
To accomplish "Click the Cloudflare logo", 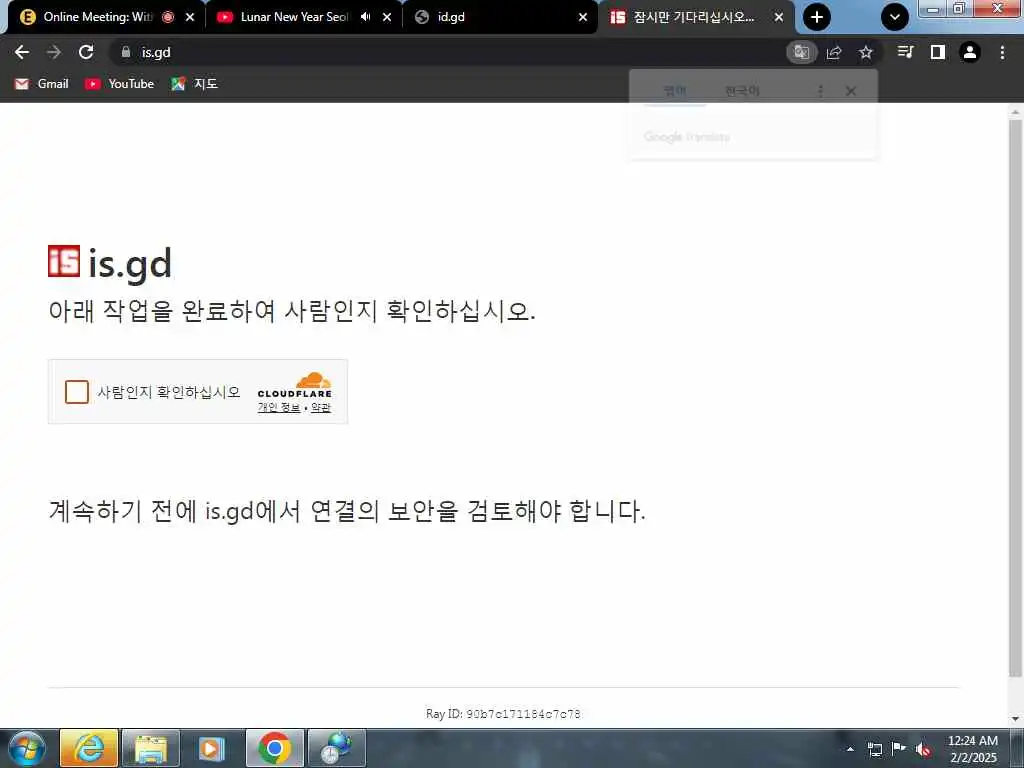I will pyautogui.click(x=295, y=385).
